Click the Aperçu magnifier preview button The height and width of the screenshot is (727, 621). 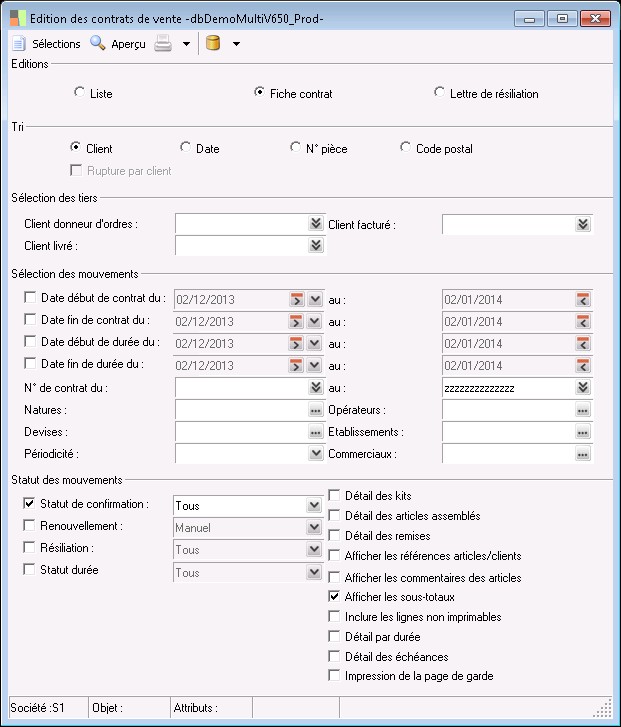pos(117,44)
